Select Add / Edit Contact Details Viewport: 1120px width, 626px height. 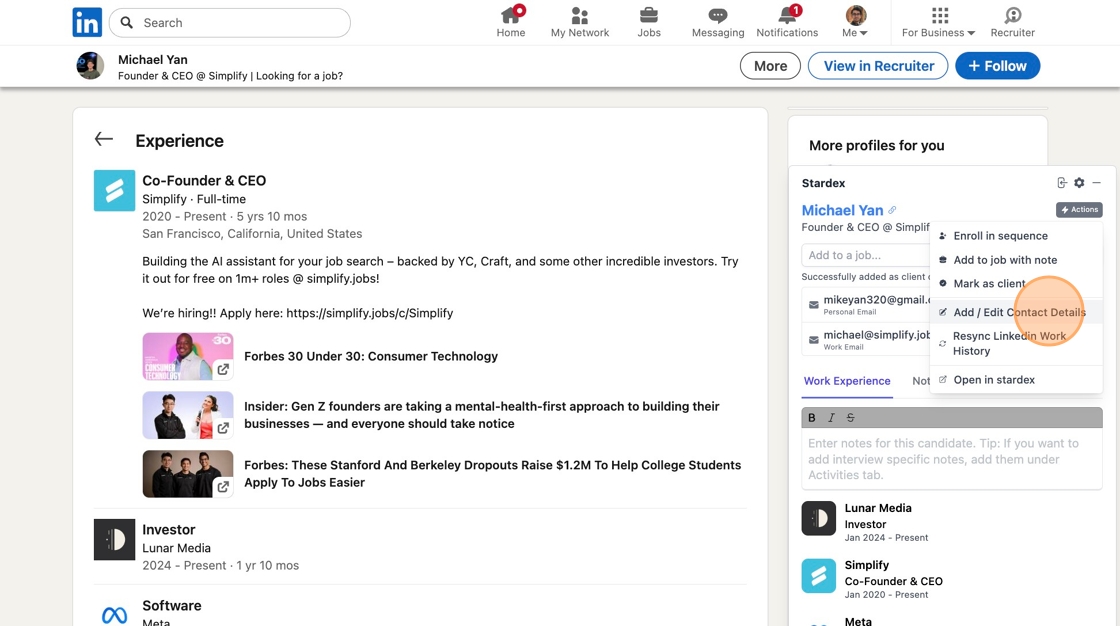(x=1019, y=312)
